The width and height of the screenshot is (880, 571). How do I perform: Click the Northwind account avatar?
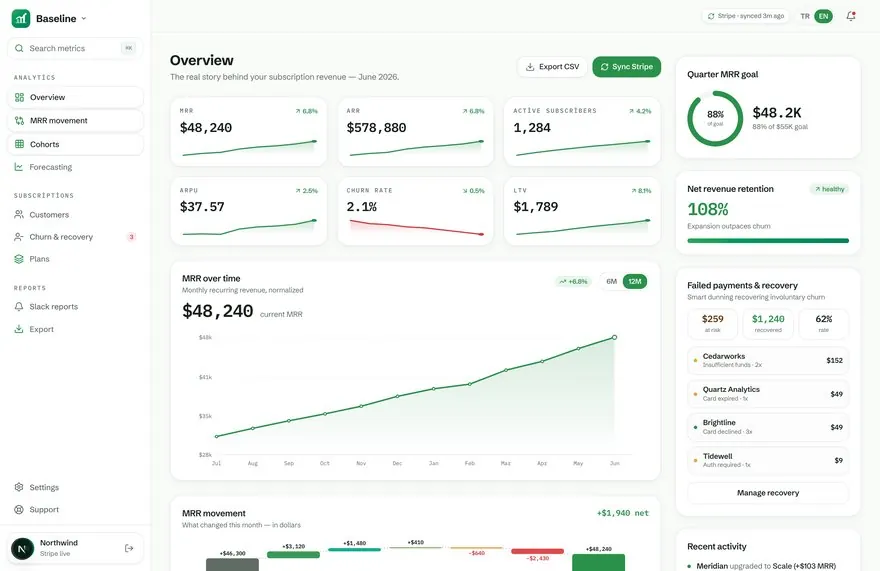22,549
